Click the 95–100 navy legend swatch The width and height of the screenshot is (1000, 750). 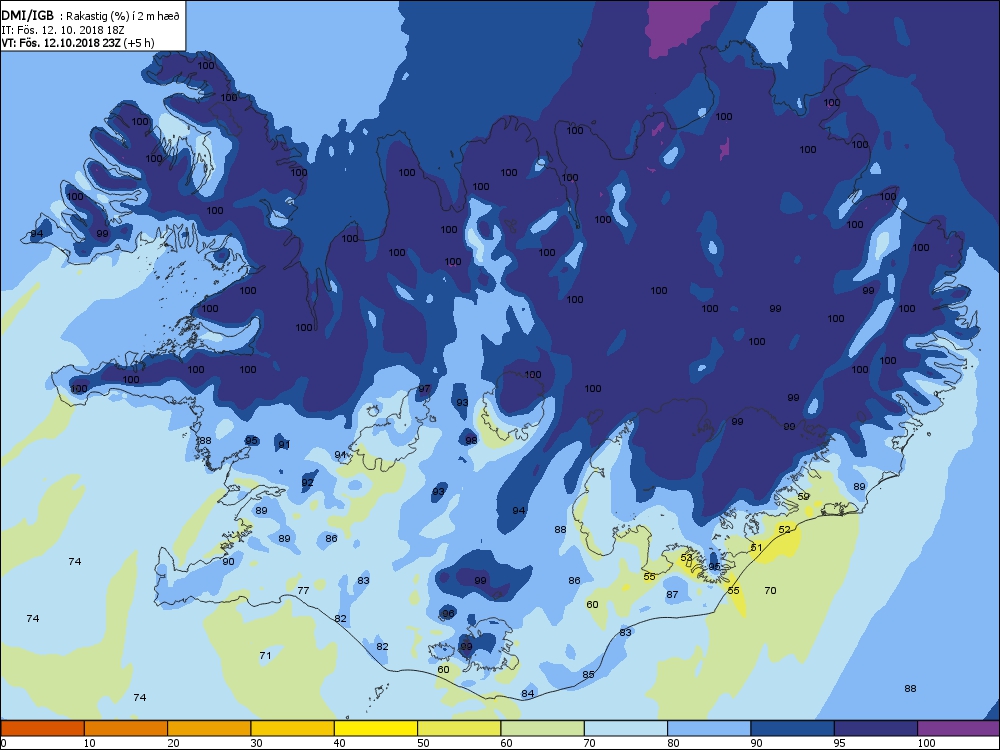pyautogui.click(x=876, y=728)
